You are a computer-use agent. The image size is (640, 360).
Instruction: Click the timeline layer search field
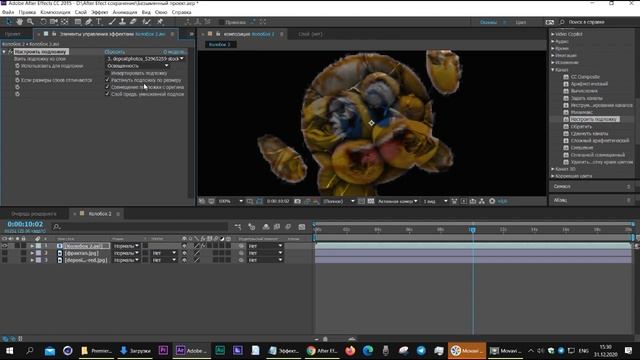[140, 227]
